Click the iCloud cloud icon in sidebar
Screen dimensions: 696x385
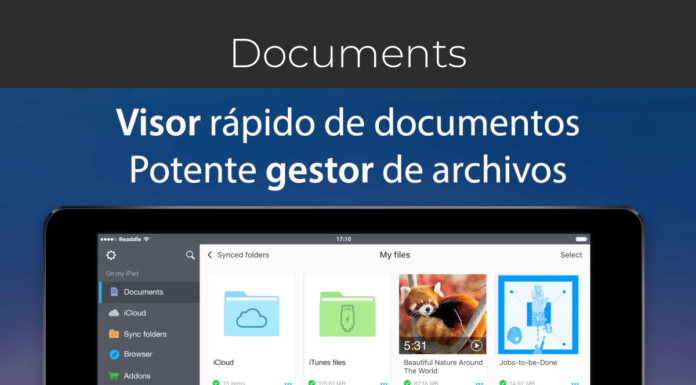[114, 313]
